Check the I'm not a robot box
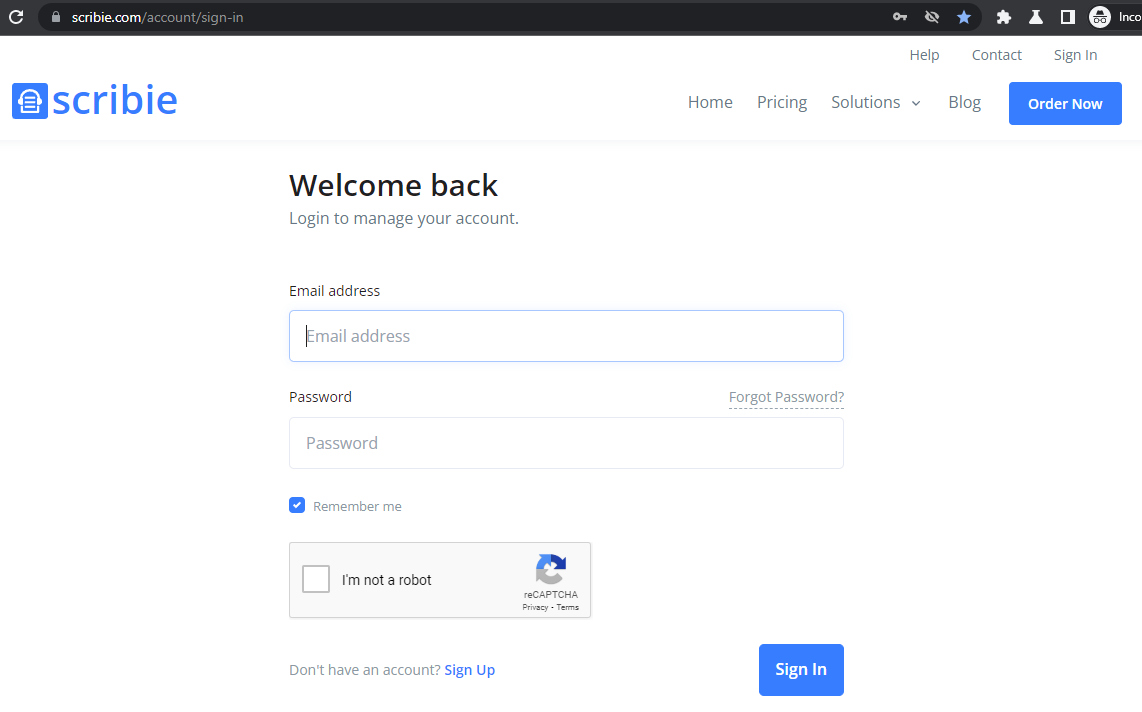The width and height of the screenshot is (1142, 712). [x=316, y=580]
